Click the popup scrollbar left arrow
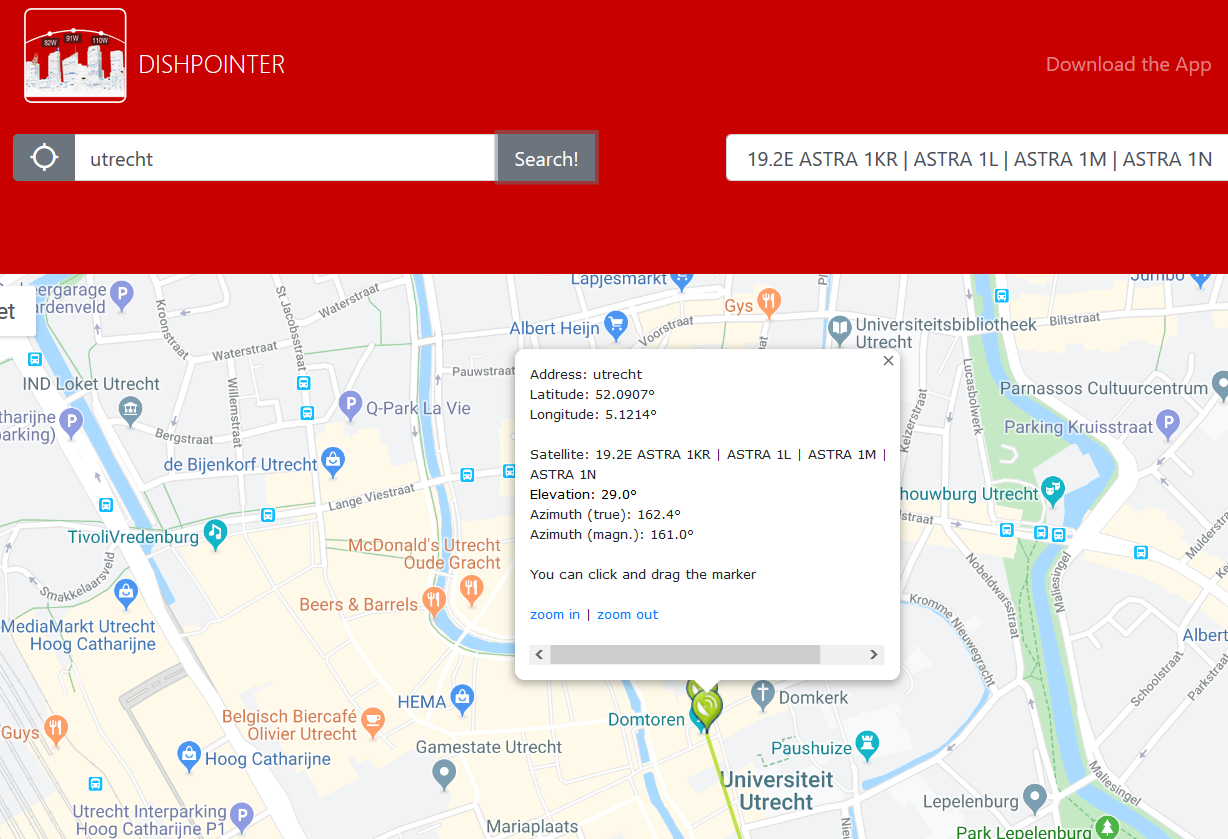Screen dimensions: 1228x839 pos(539,654)
